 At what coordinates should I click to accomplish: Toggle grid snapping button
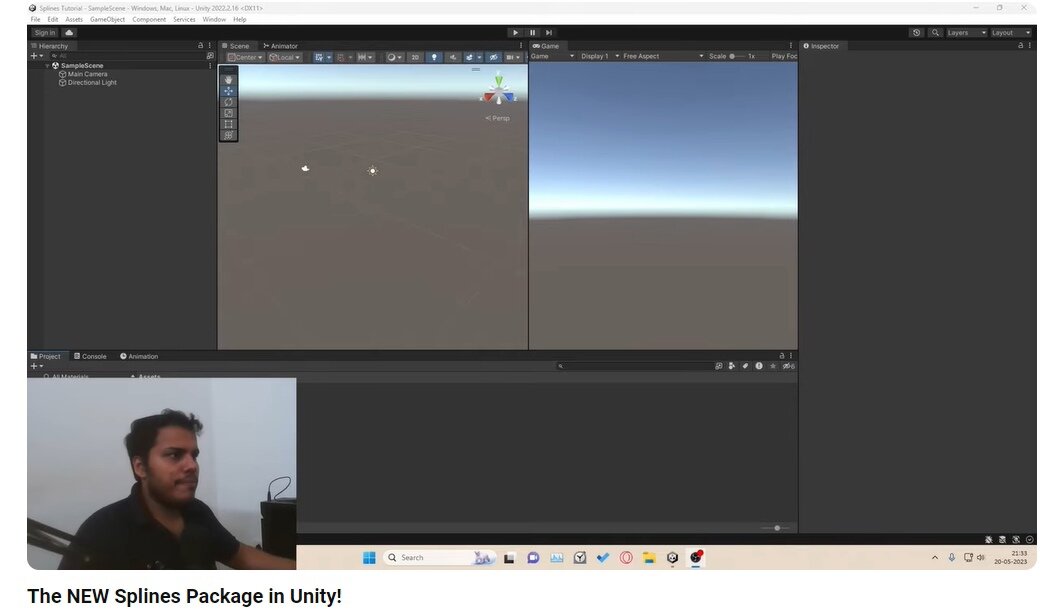point(340,57)
